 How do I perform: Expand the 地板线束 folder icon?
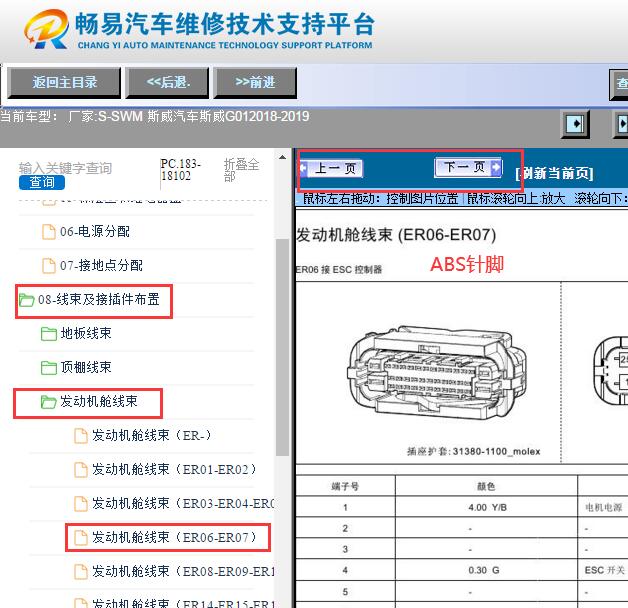click(48, 334)
